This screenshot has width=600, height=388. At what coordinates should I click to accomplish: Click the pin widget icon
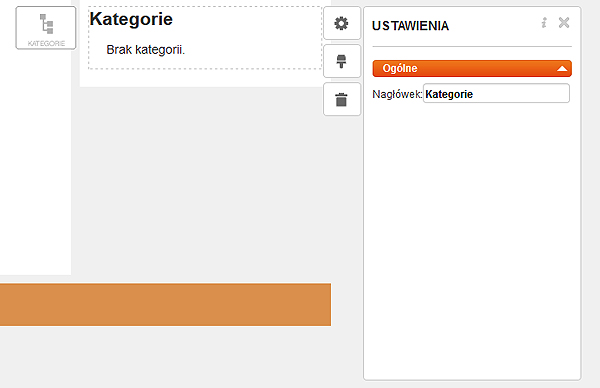341,61
